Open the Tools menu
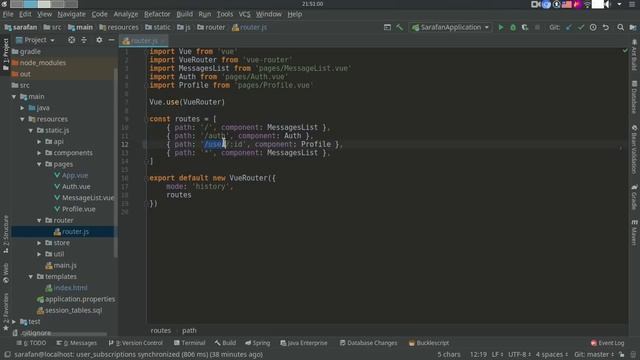Viewport: 640px width, 360px height. (224, 14)
